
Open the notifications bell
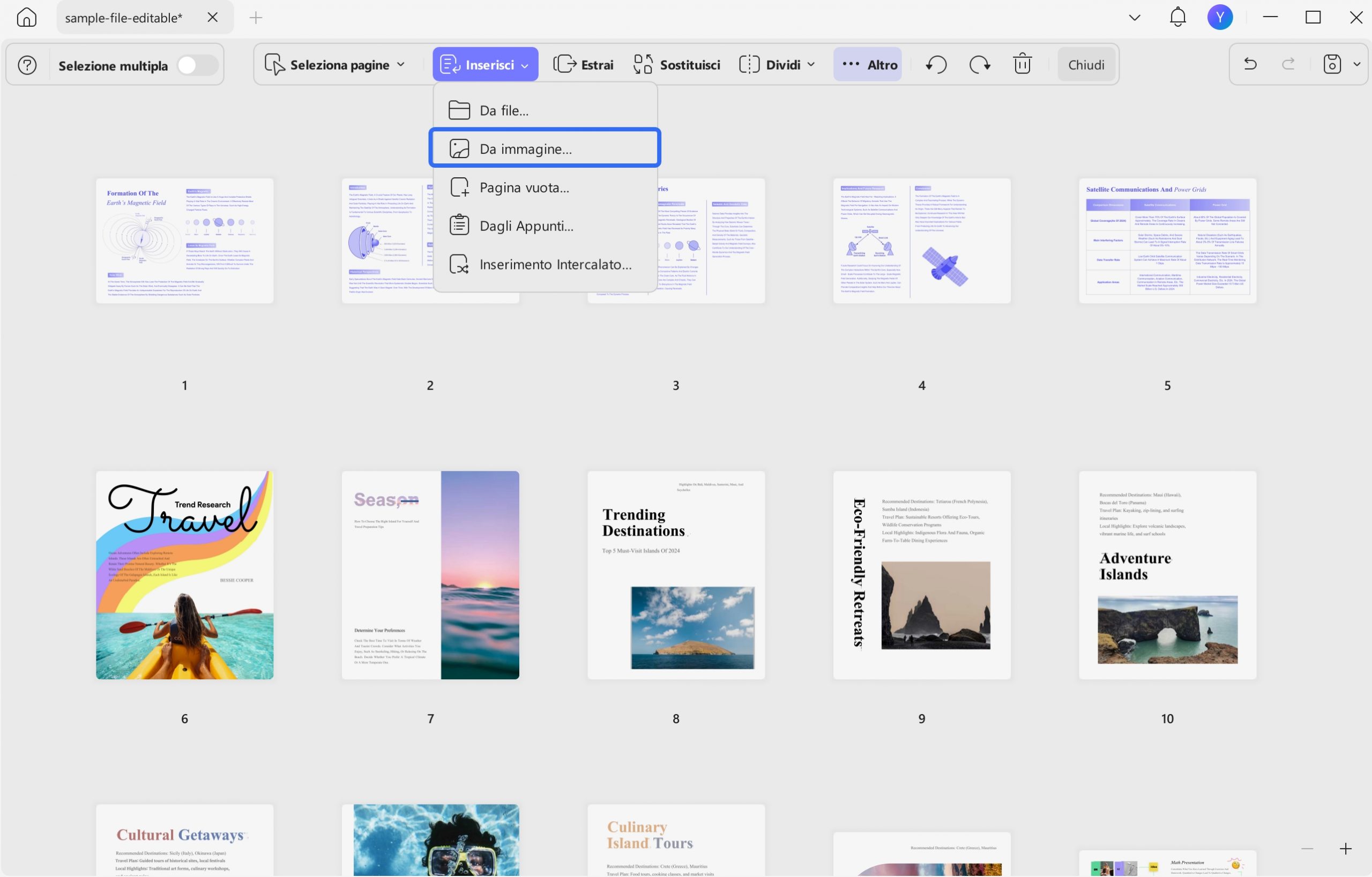1177,18
